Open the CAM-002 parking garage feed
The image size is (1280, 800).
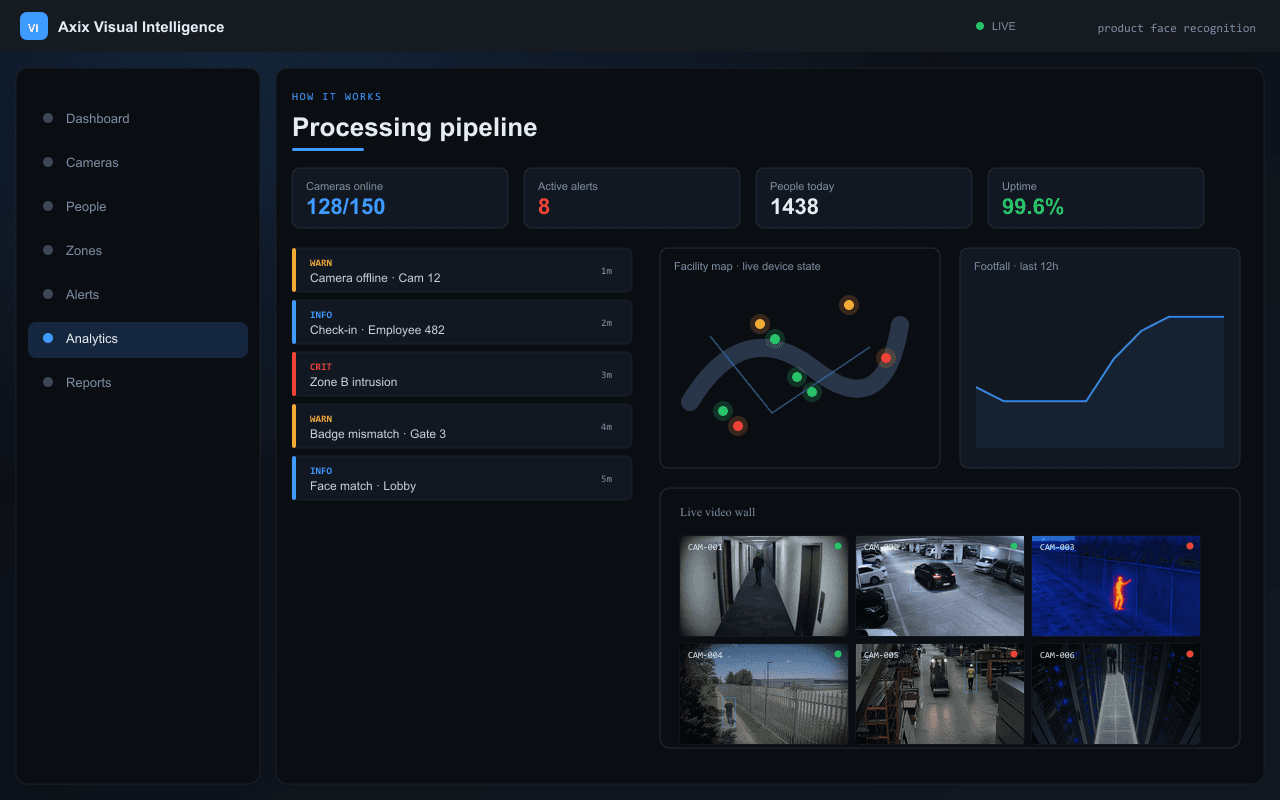coord(940,586)
